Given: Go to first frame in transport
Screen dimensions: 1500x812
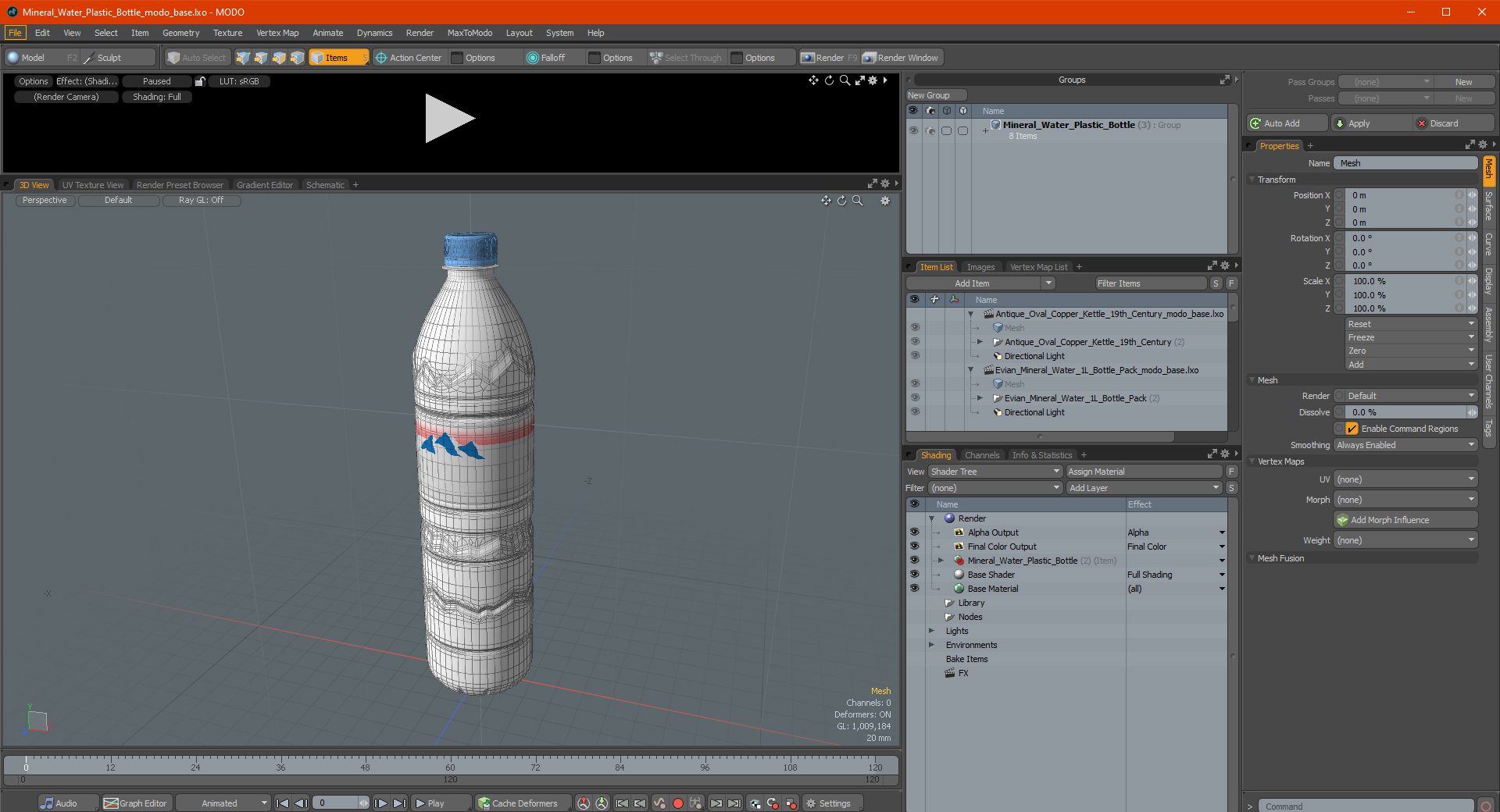Looking at the screenshot, I should 283,803.
